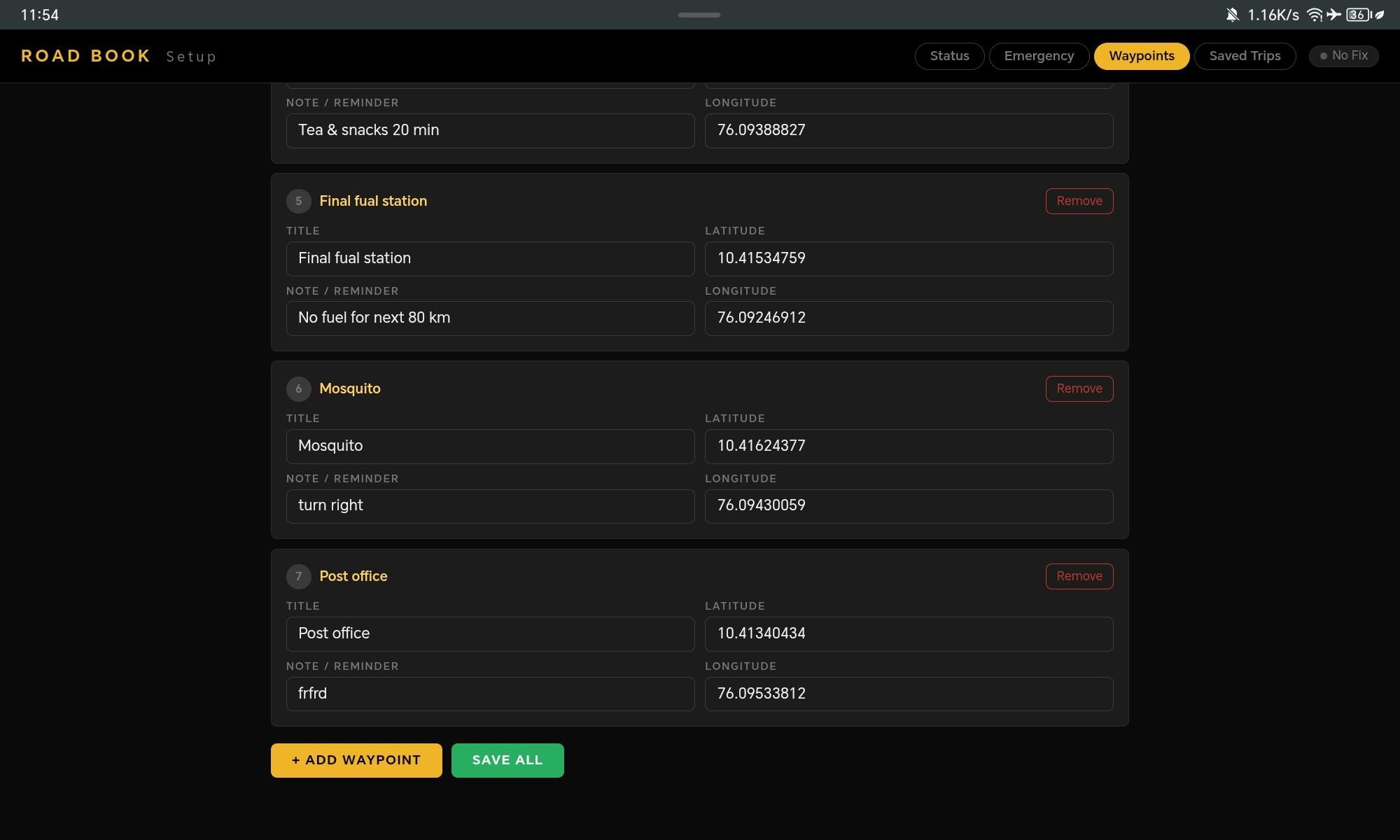
Task: Select the Waypoints tab
Action: pyautogui.click(x=1142, y=56)
